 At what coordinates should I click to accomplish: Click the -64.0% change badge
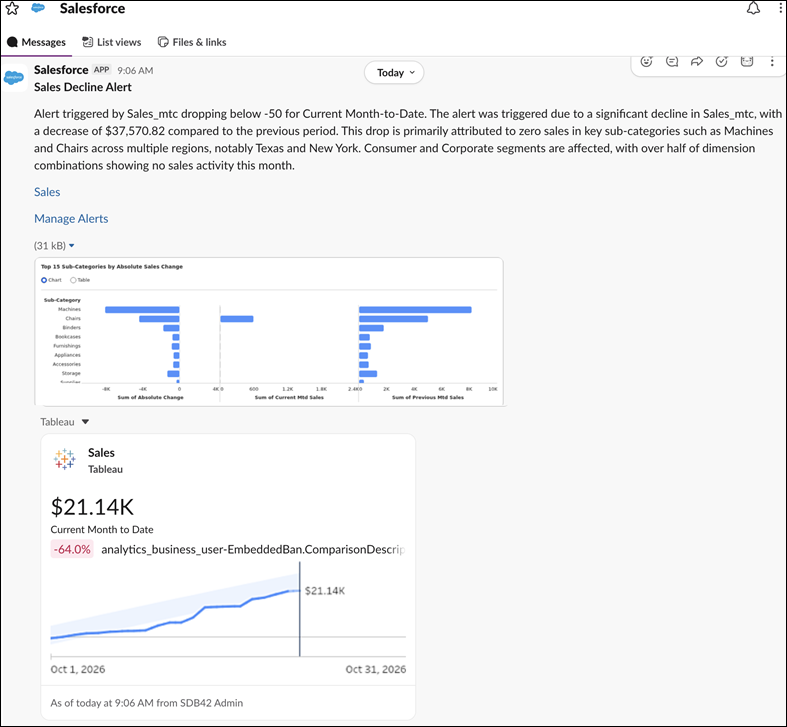pyautogui.click(x=72, y=549)
